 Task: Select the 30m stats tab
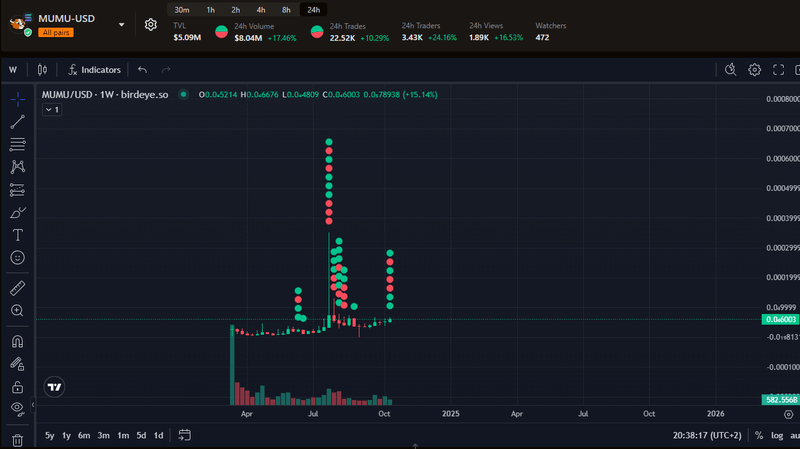tap(182, 10)
